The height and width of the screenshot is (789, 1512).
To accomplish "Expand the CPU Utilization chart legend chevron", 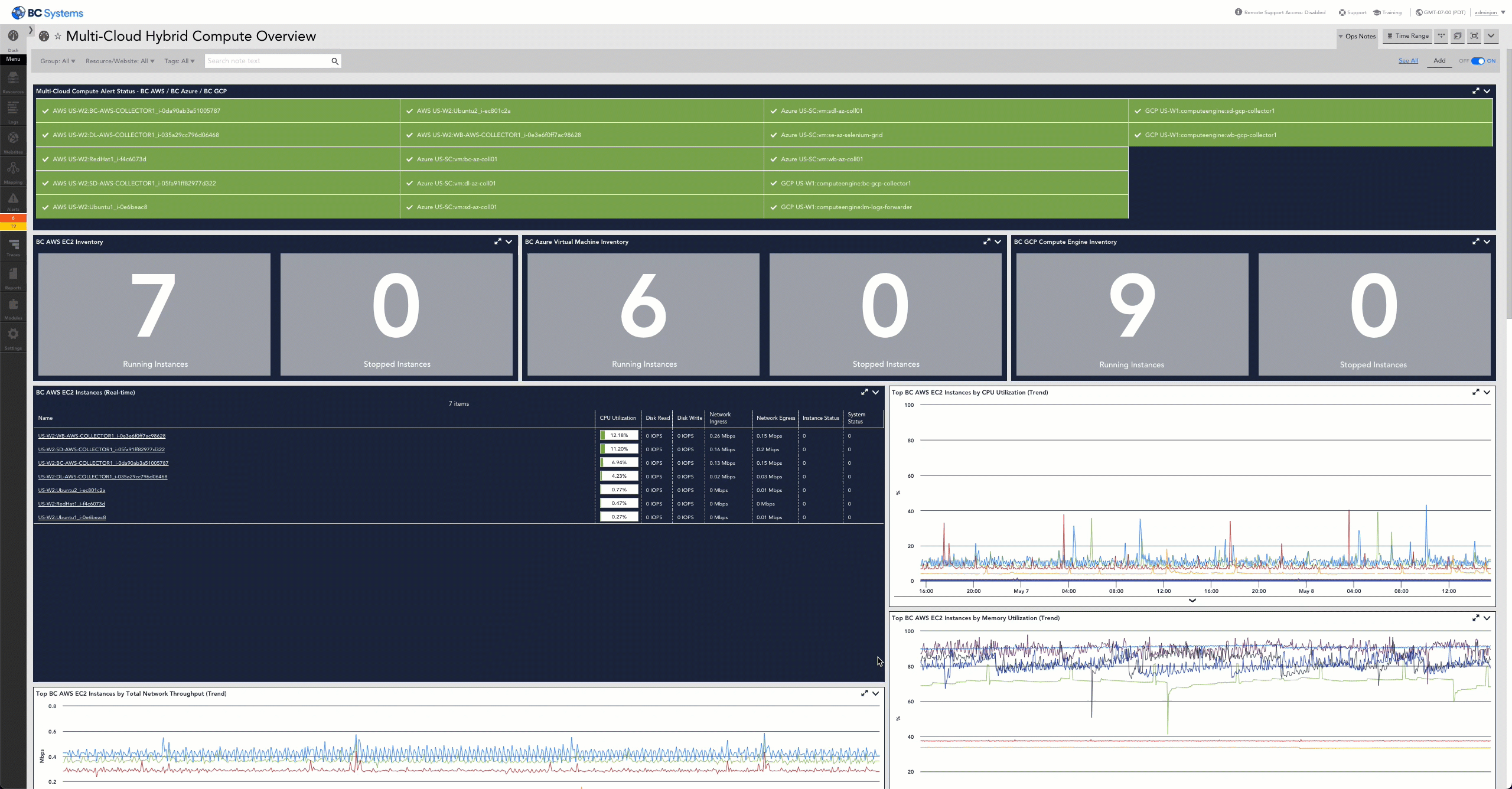I will 1192,601.
